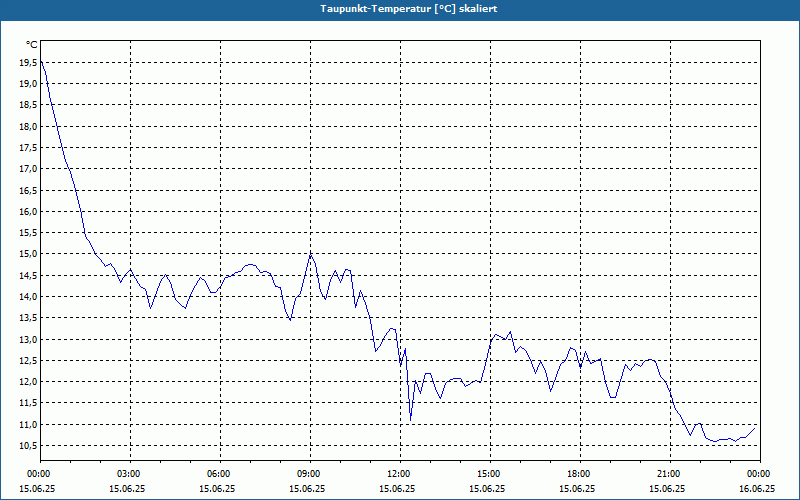The image size is (800, 500).
Task: Click the 18:00 time axis label
Action: [x=581, y=474]
